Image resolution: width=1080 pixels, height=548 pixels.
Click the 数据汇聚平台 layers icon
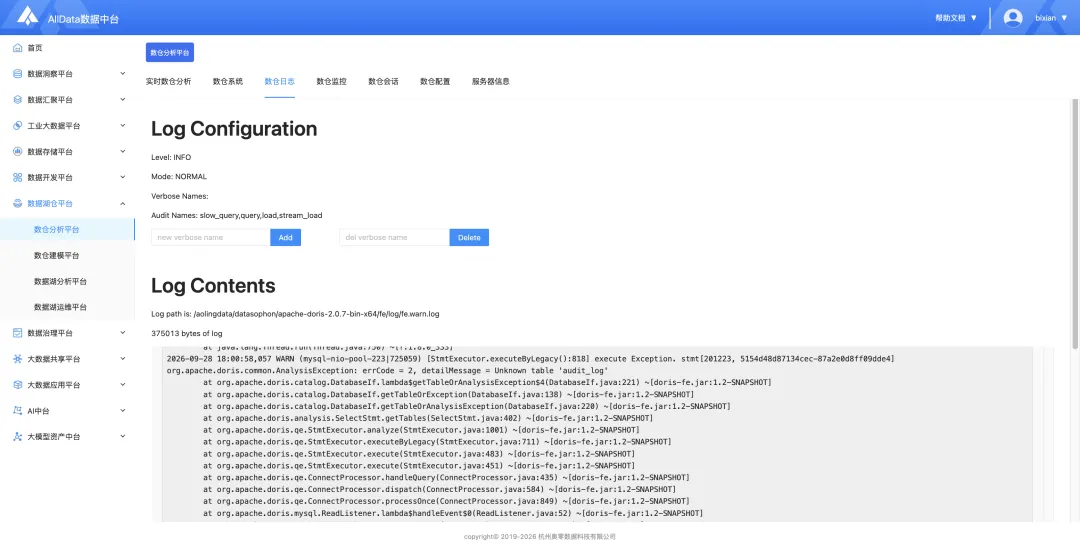click(18, 100)
